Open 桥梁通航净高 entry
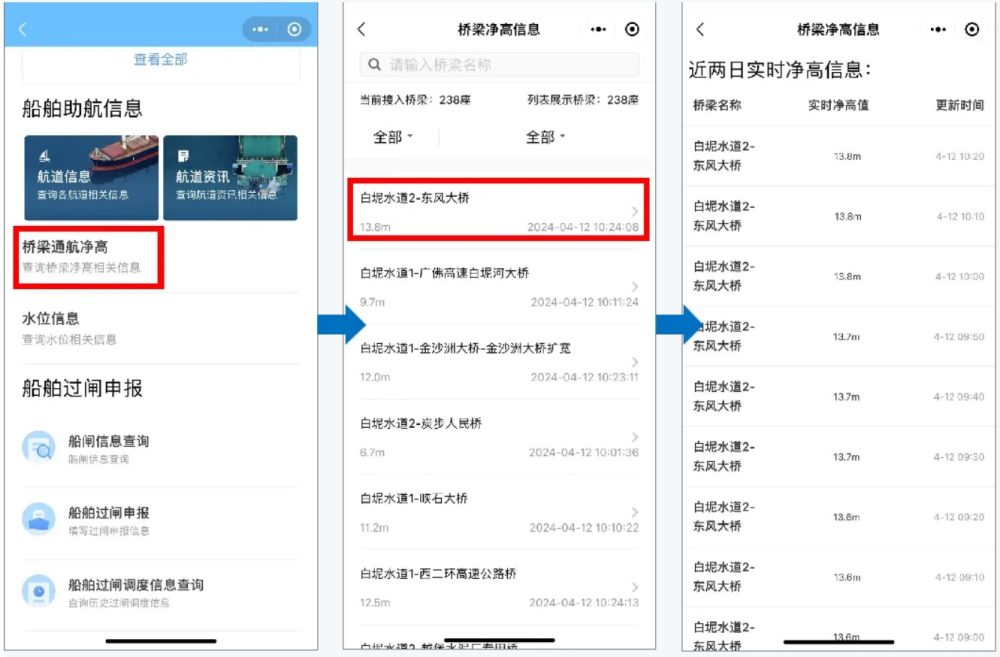The image size is (1000, 657). (89, 256)
